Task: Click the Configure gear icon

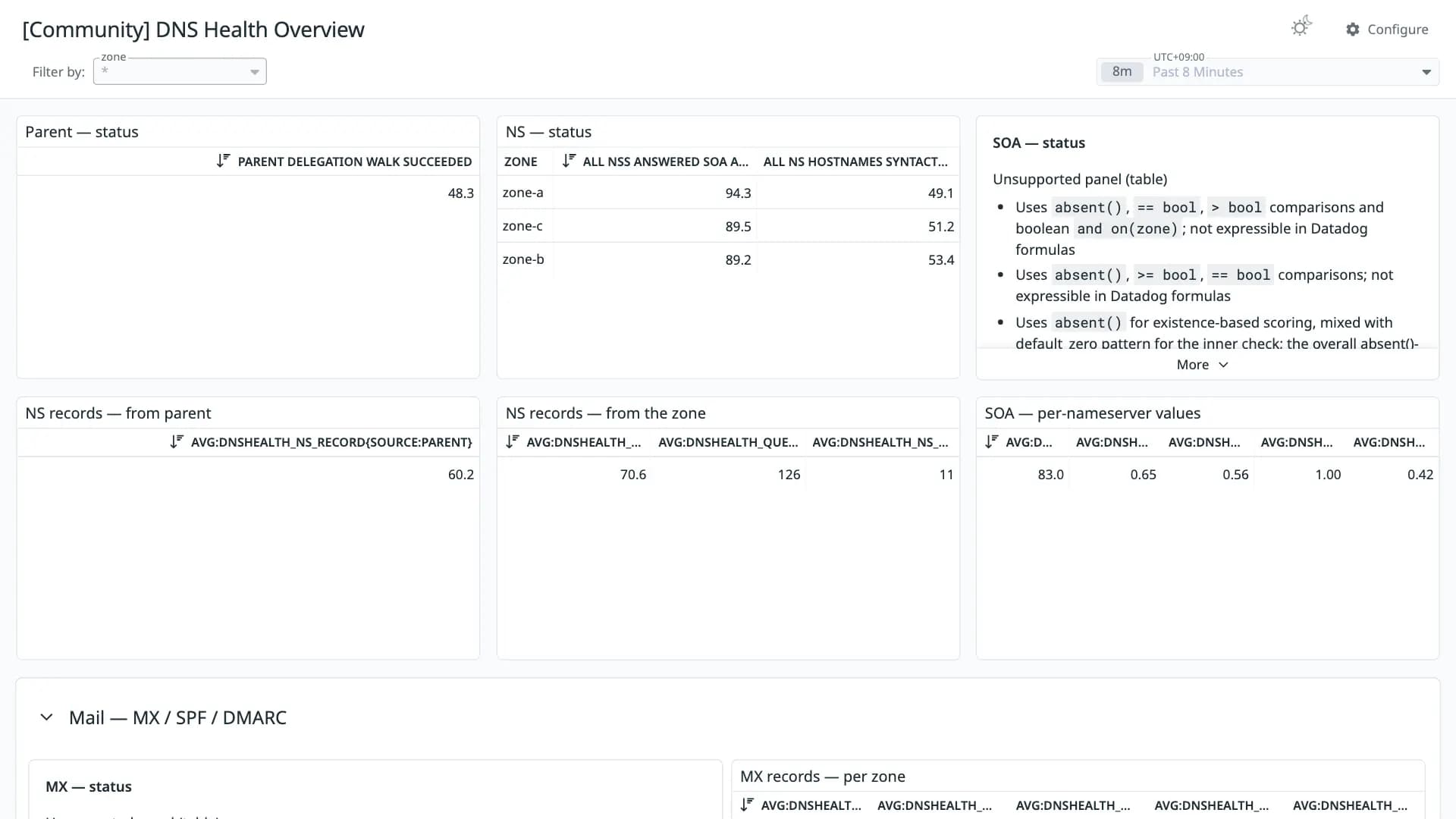Action: 1353,30
